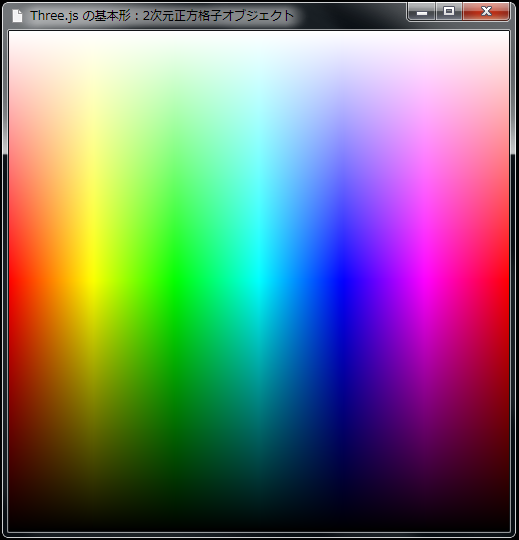519x540 pixels.
Task: Pick the bright magenta spot in the gradient
Action: [x=426, y=282]
